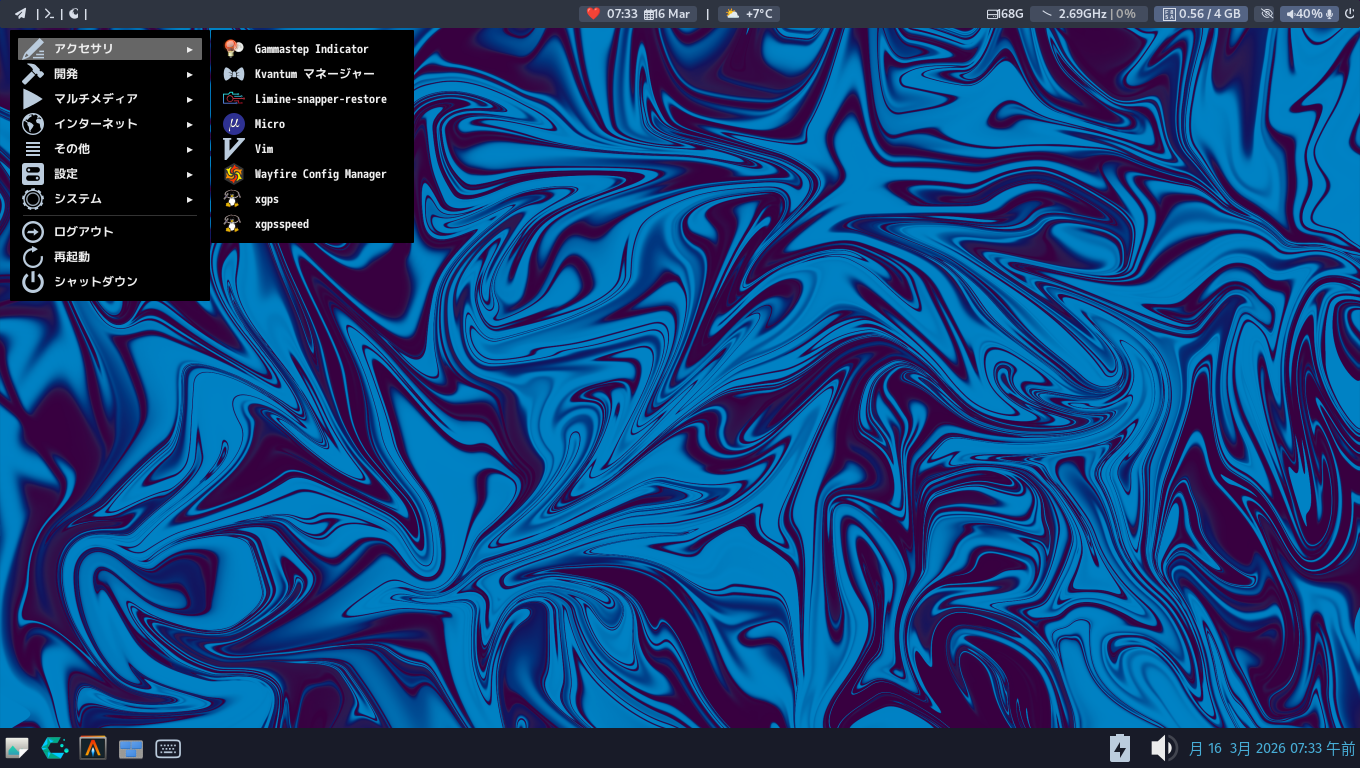This screenshot has height=768, width=1360.
Task: Launch the orange A app in bottom panel
Action: point(93,748)
